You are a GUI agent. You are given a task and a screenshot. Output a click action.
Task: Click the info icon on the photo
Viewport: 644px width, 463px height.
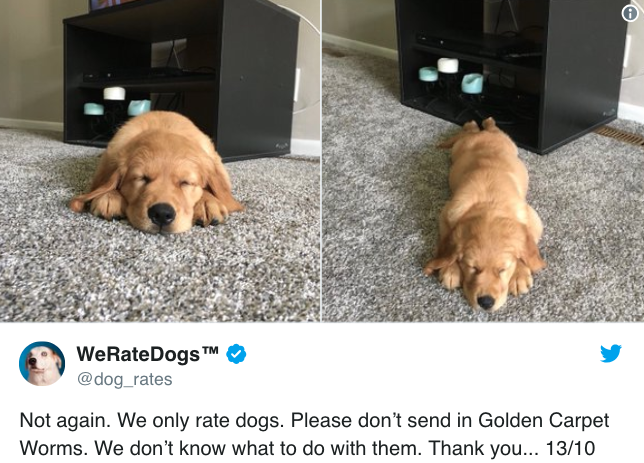tap(630, 14)
